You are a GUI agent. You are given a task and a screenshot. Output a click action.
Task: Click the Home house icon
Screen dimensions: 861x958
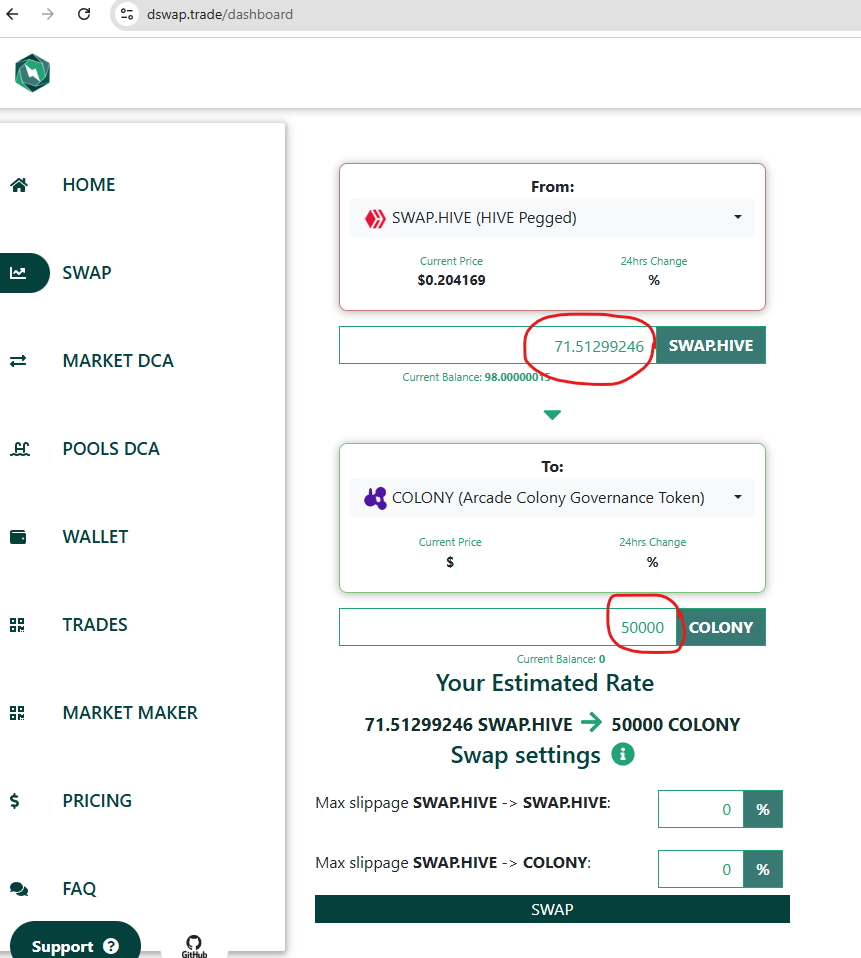pos(19,185)
